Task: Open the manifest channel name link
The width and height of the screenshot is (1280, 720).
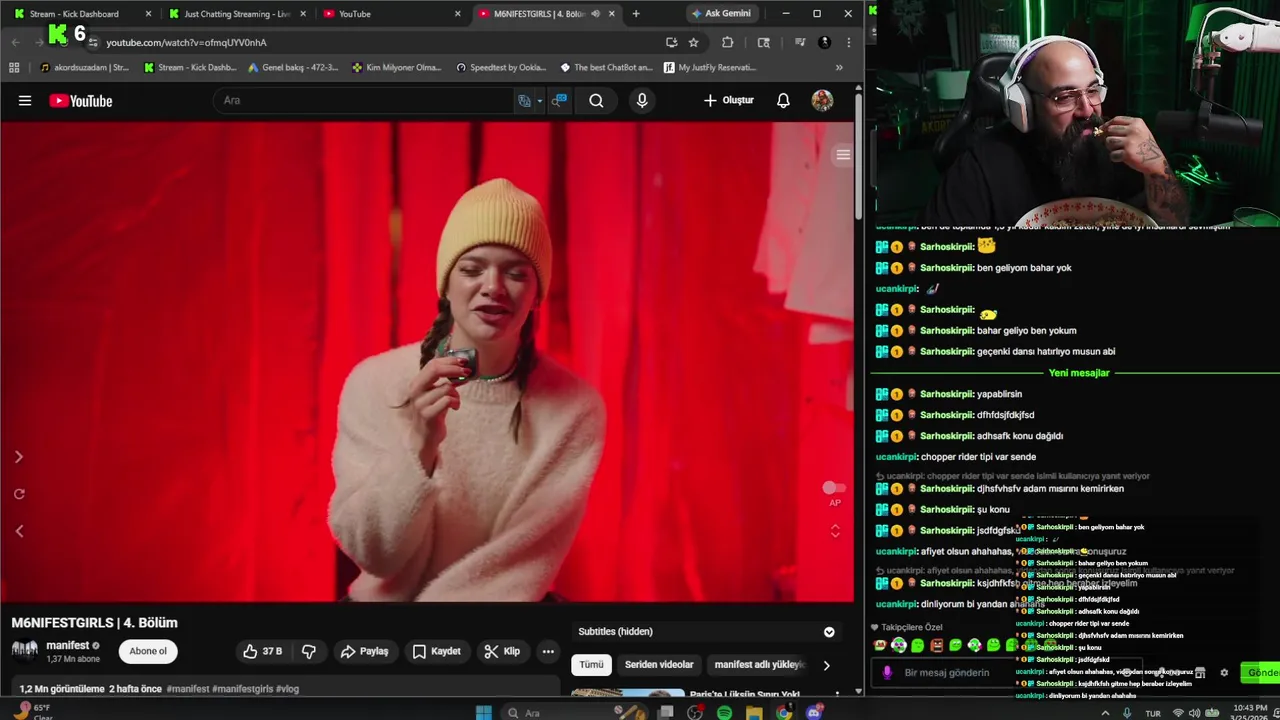Action: click(x=68, y=645)
